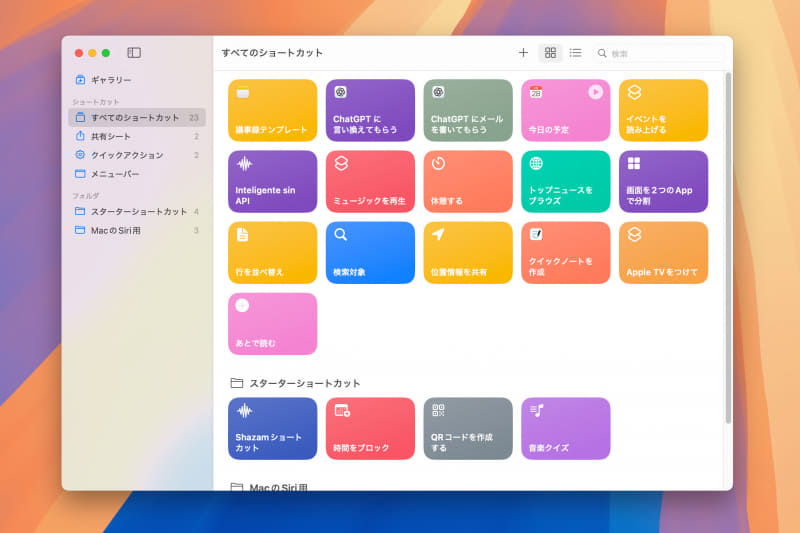Click the スターターショートカット section header in the main pane
The width and height of the screenshot is (800, 533).
point(295,383)
